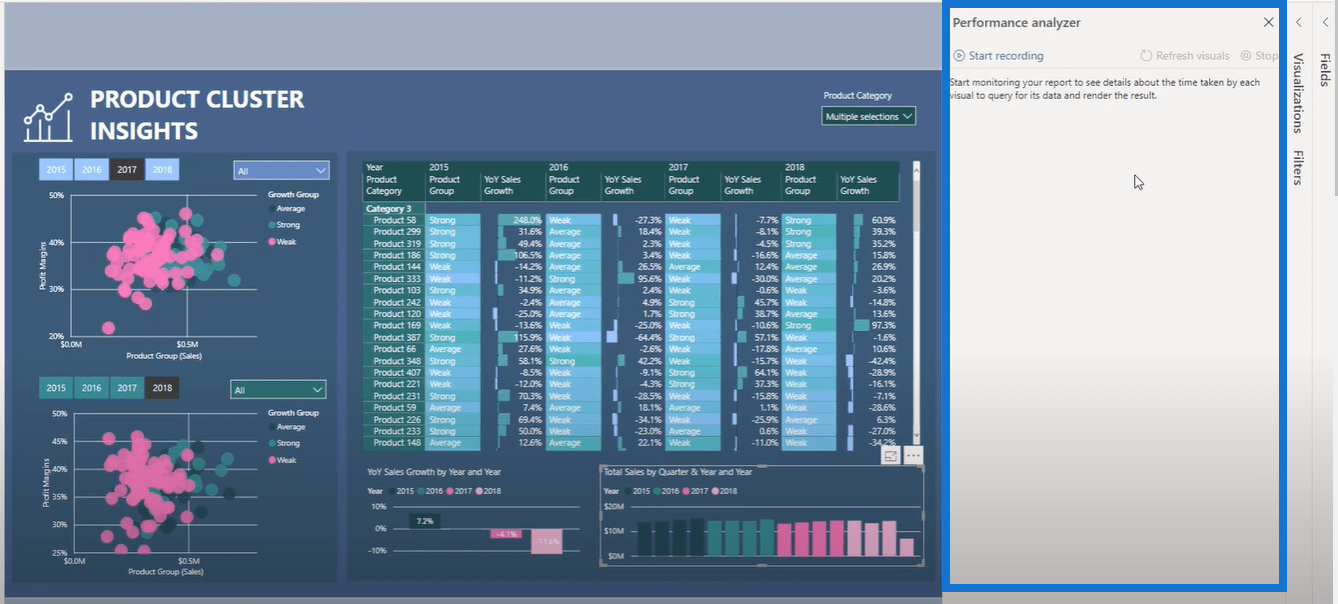Viewport: 1338px width, 604px height.
Task: Click the 7.2% bar in YoY Sales Growth chart
Action: click(x=424, y=522)
